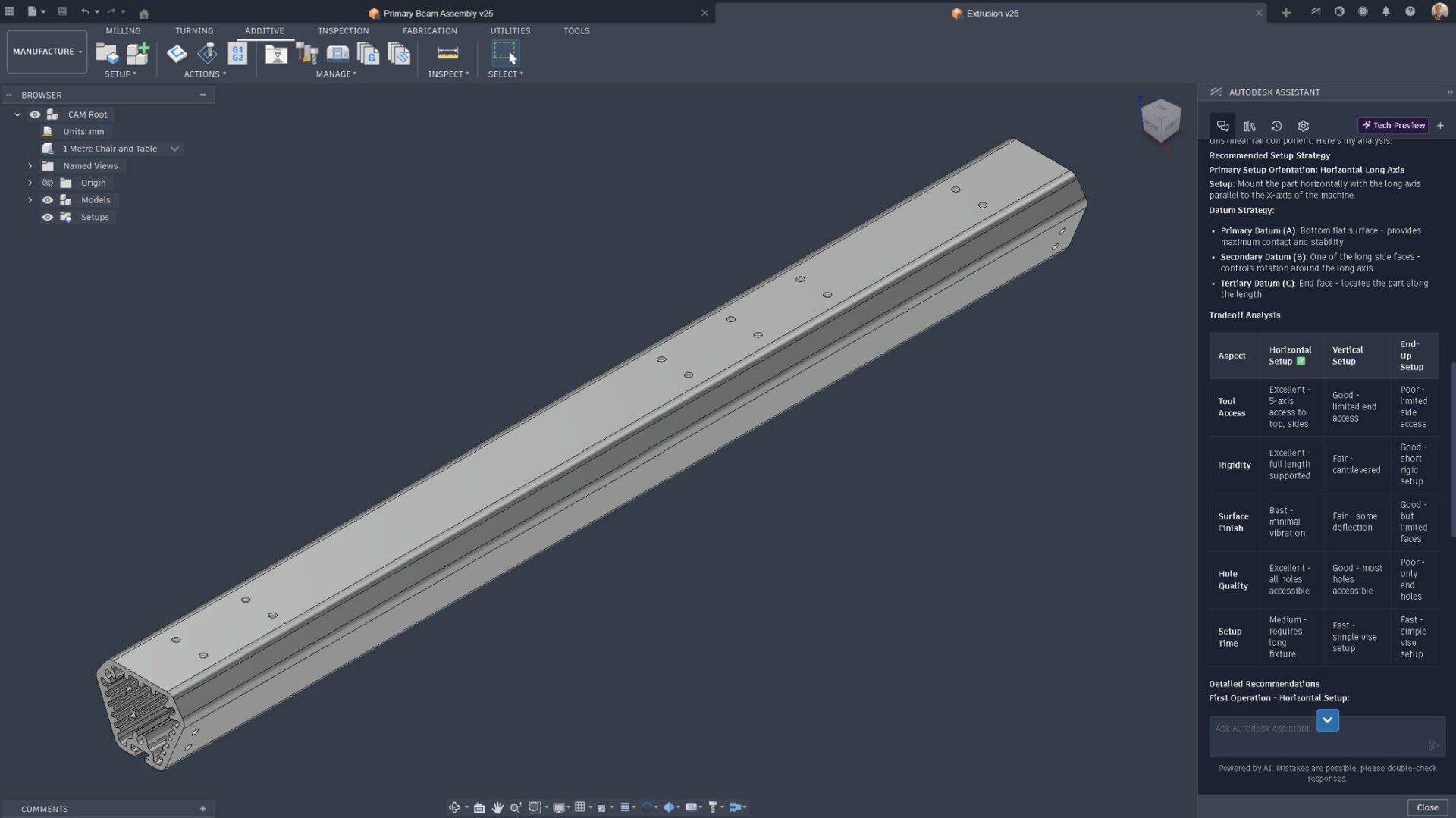This screenshot has height=818, width=1456.
Task: Toggle visibility of Models
Action: (47, 200)
